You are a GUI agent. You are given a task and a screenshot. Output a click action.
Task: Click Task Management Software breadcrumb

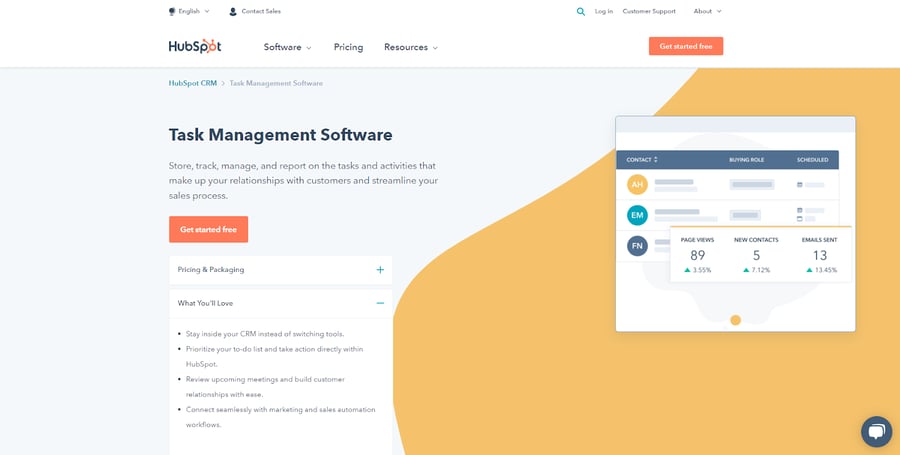click(x=276, y=83)
